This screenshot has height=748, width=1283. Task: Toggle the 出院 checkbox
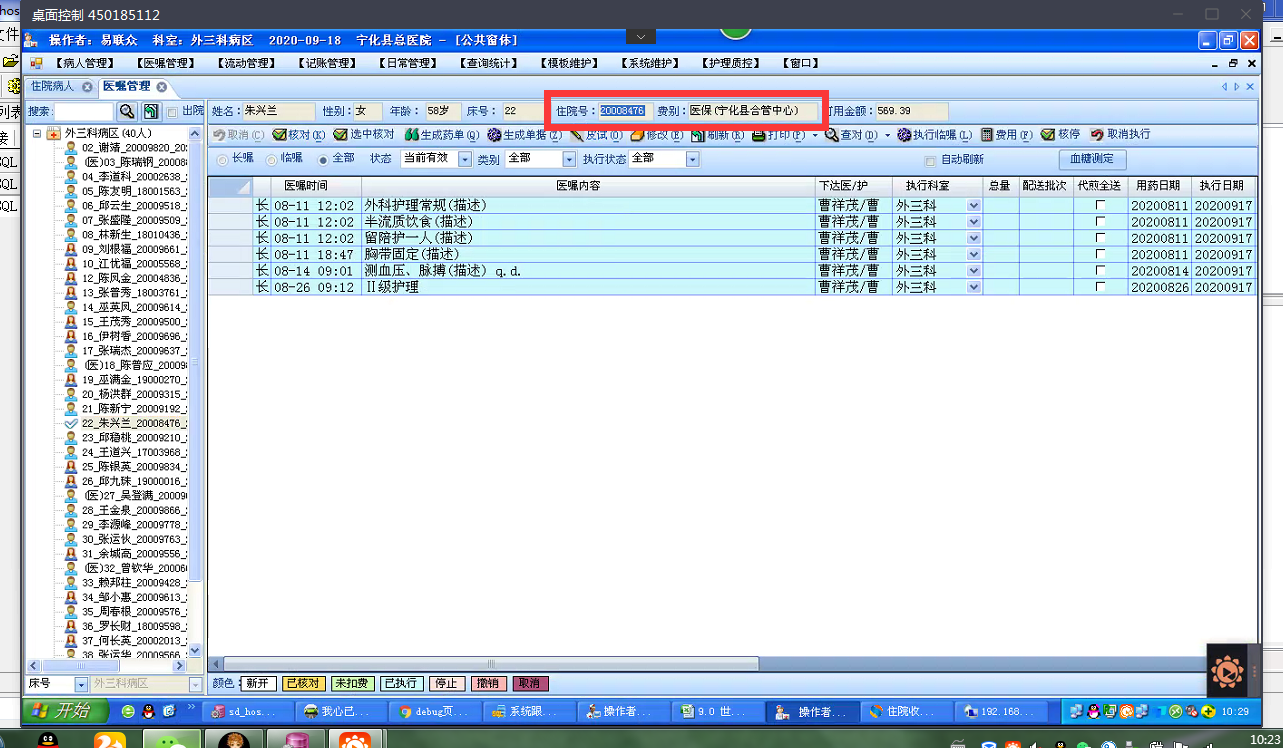click(x=172, y=112)
